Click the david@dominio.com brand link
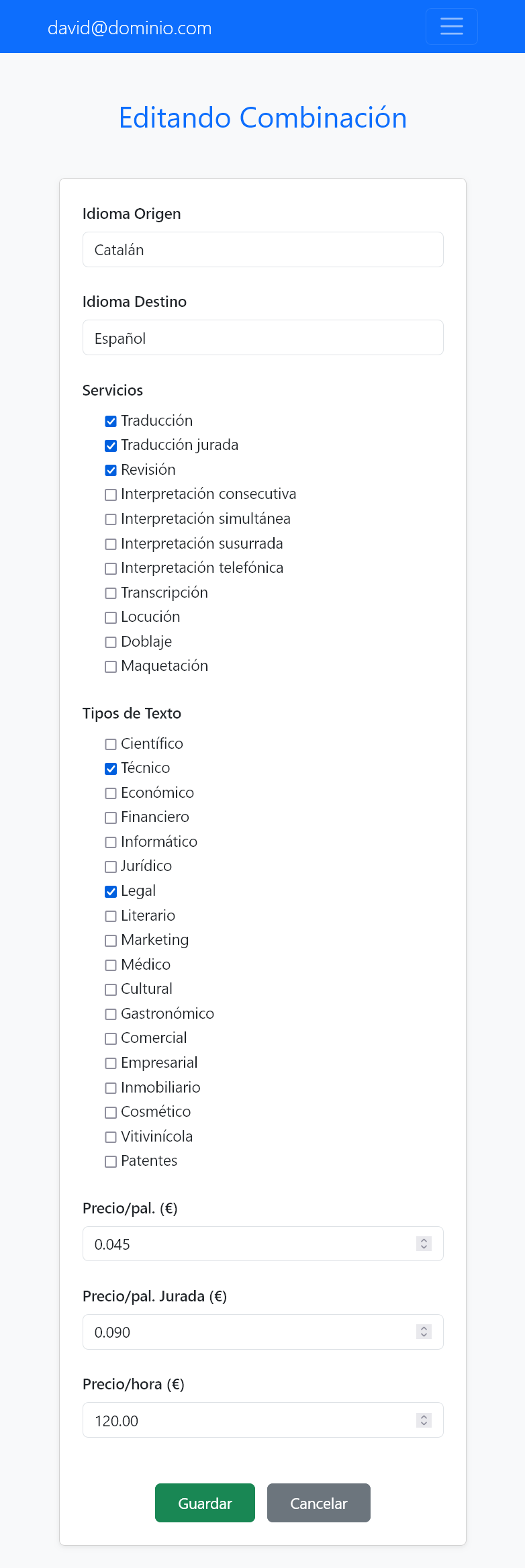Screen dimensions: 525x1568 coord(130,28)
